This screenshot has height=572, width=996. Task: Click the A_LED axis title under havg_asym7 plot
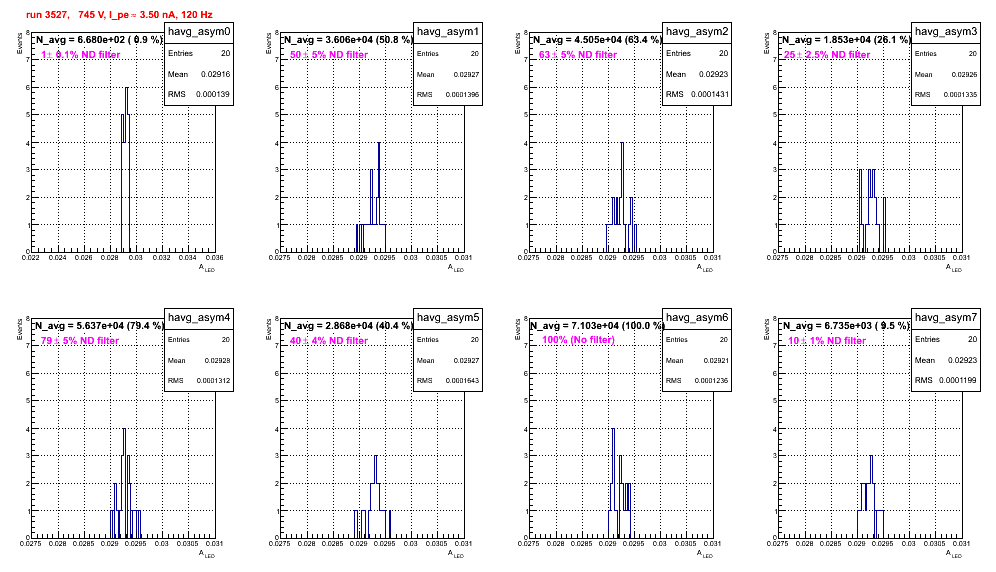click(x=954, y=554)
